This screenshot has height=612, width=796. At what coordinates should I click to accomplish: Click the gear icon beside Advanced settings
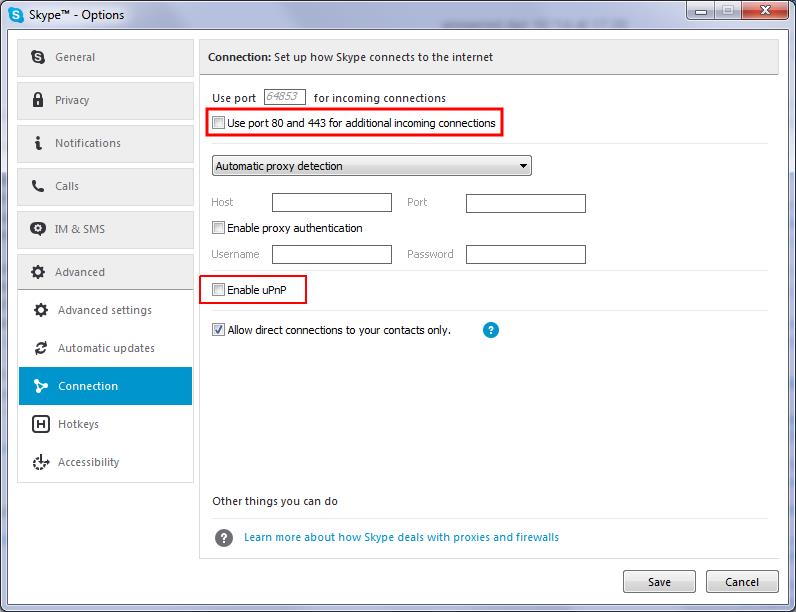(x=41, y=310)
